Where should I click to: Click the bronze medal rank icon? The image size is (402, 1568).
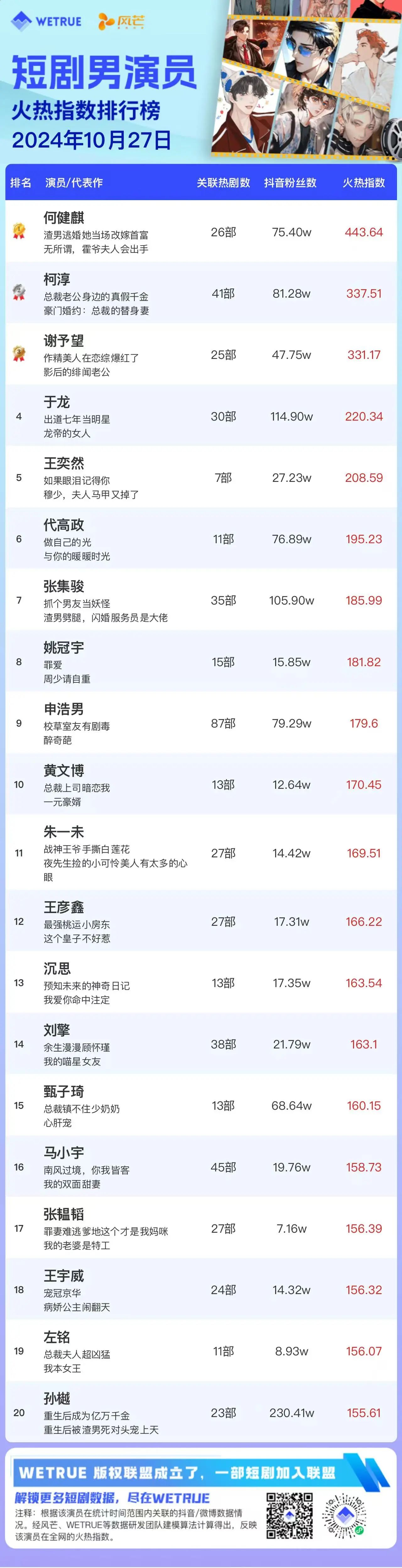coord(19,354)
